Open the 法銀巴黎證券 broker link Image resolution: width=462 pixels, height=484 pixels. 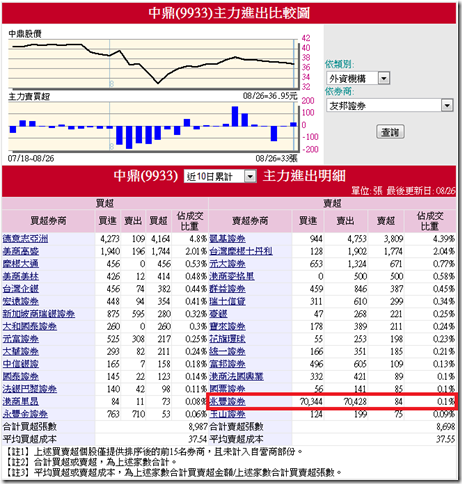30,389
